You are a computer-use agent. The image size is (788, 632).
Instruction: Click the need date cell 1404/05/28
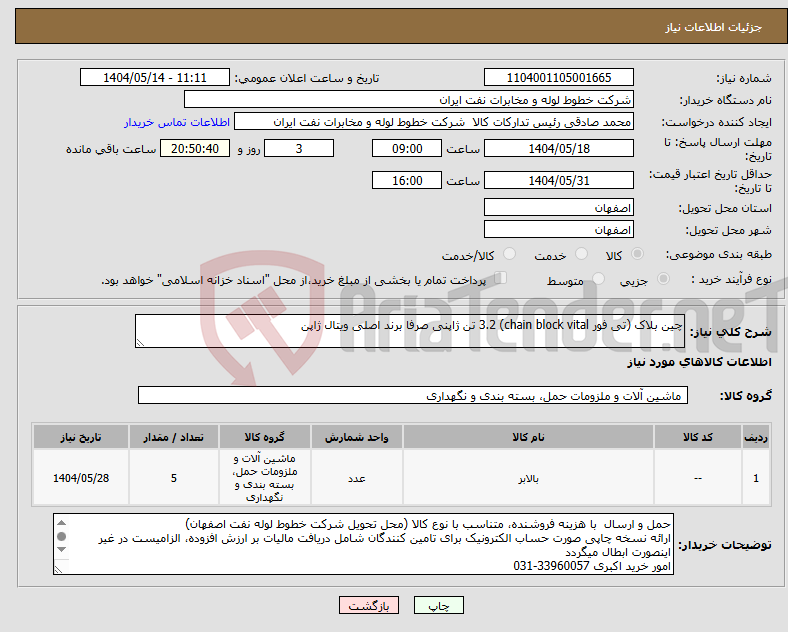[81, 478]
